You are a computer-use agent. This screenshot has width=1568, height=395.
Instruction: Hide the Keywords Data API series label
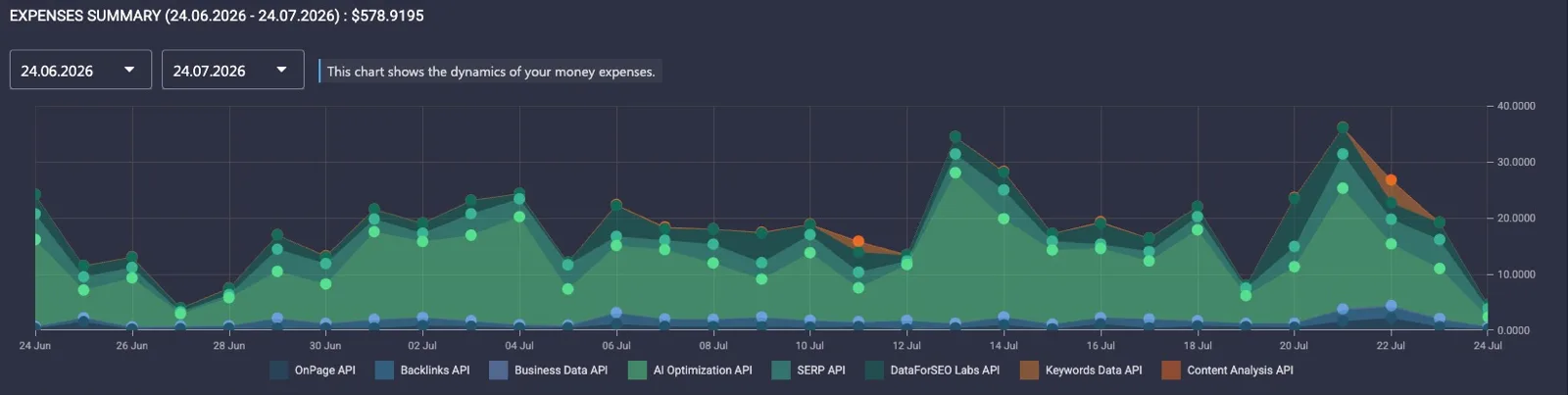[x=1094, y=370]
